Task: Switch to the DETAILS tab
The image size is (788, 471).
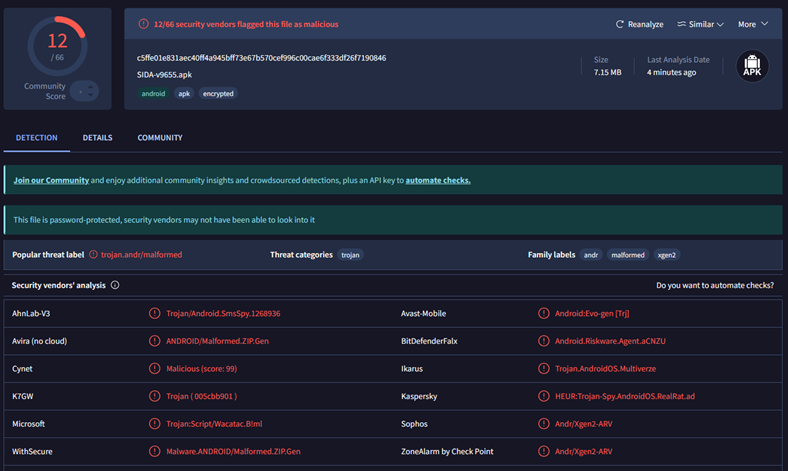Action: [x=97, y=138]
